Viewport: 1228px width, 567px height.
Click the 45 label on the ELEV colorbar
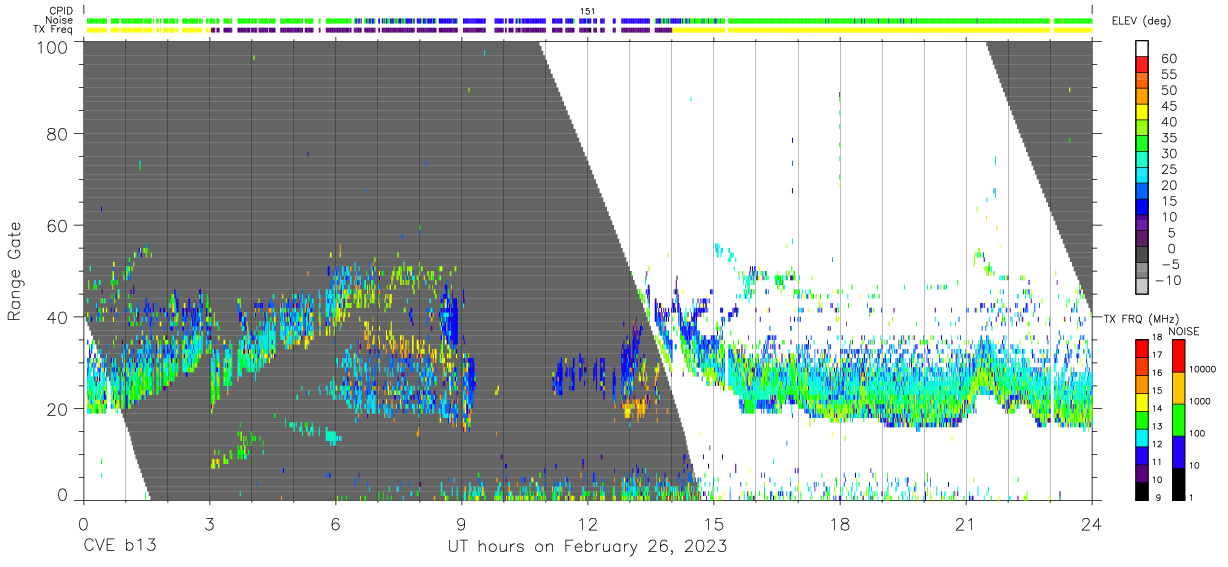pyautogui.click(x=1168, y=106)
